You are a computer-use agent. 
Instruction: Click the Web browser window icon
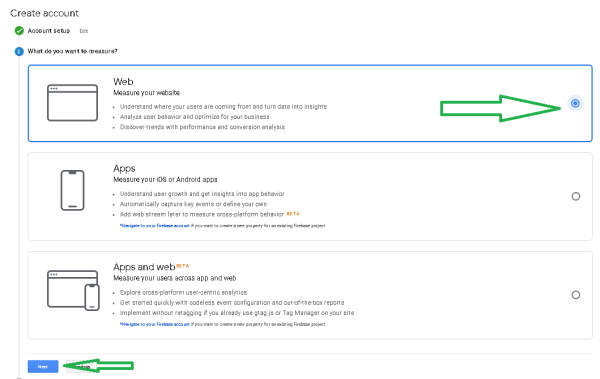pyautogui.click(x=72, y=103)
